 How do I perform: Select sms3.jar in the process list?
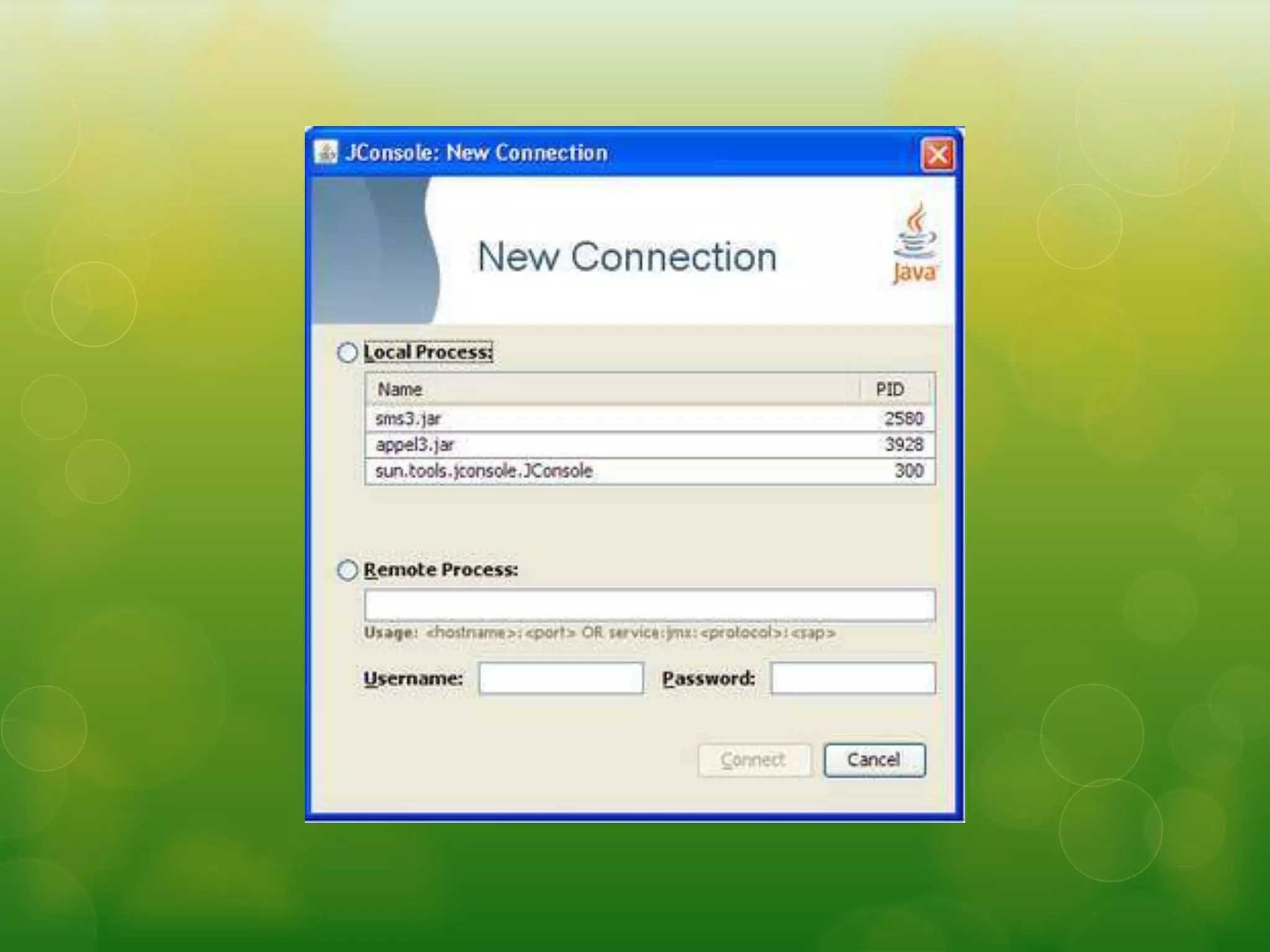(x=408, y=419)
